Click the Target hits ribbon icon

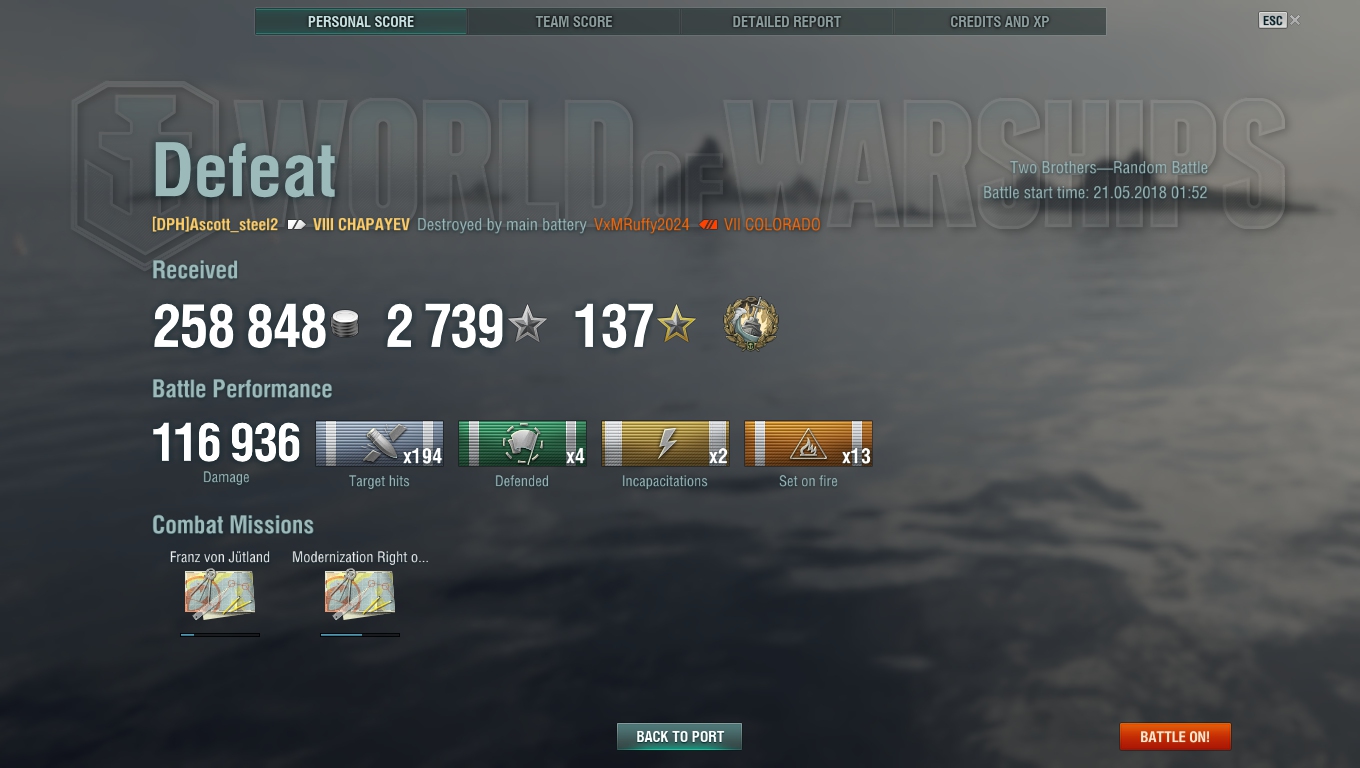coord(380,443)
